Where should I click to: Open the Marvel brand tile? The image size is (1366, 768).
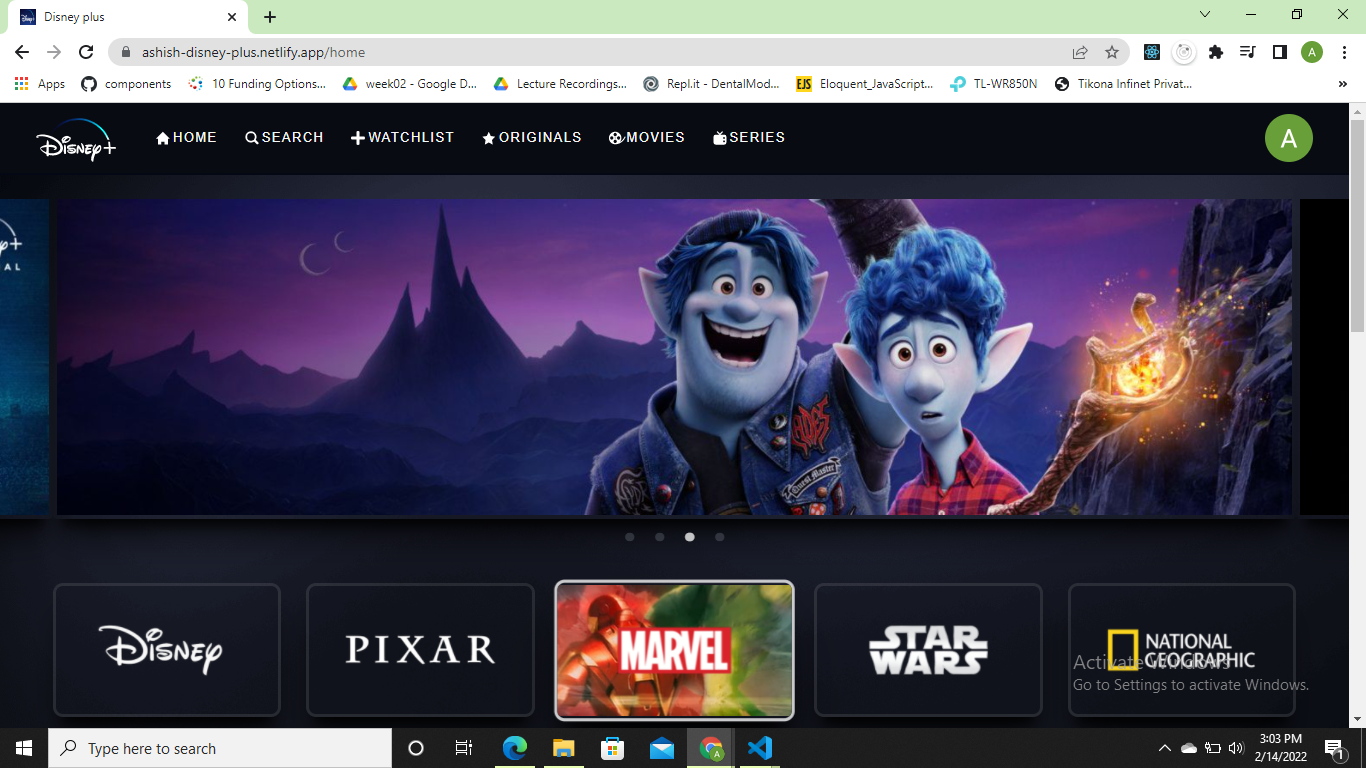coord(674,650)
